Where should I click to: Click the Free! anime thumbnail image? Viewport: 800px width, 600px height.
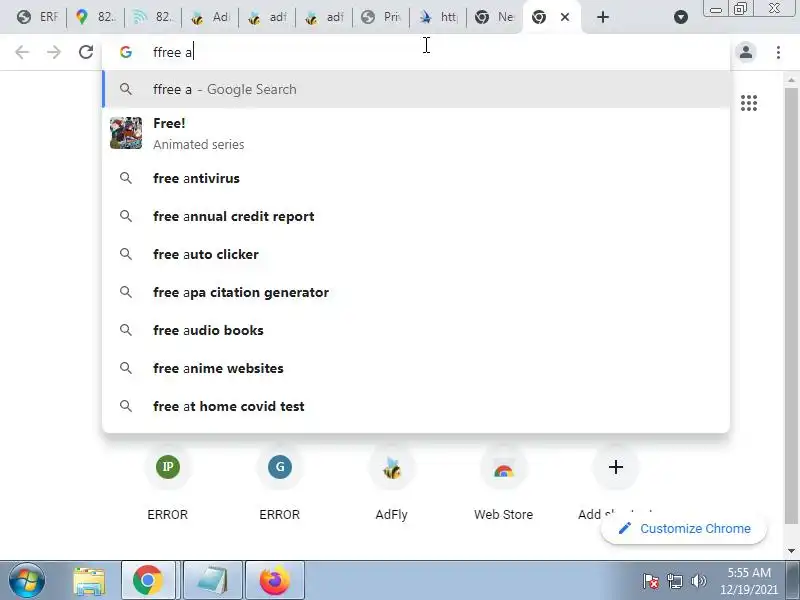point(126,133)
